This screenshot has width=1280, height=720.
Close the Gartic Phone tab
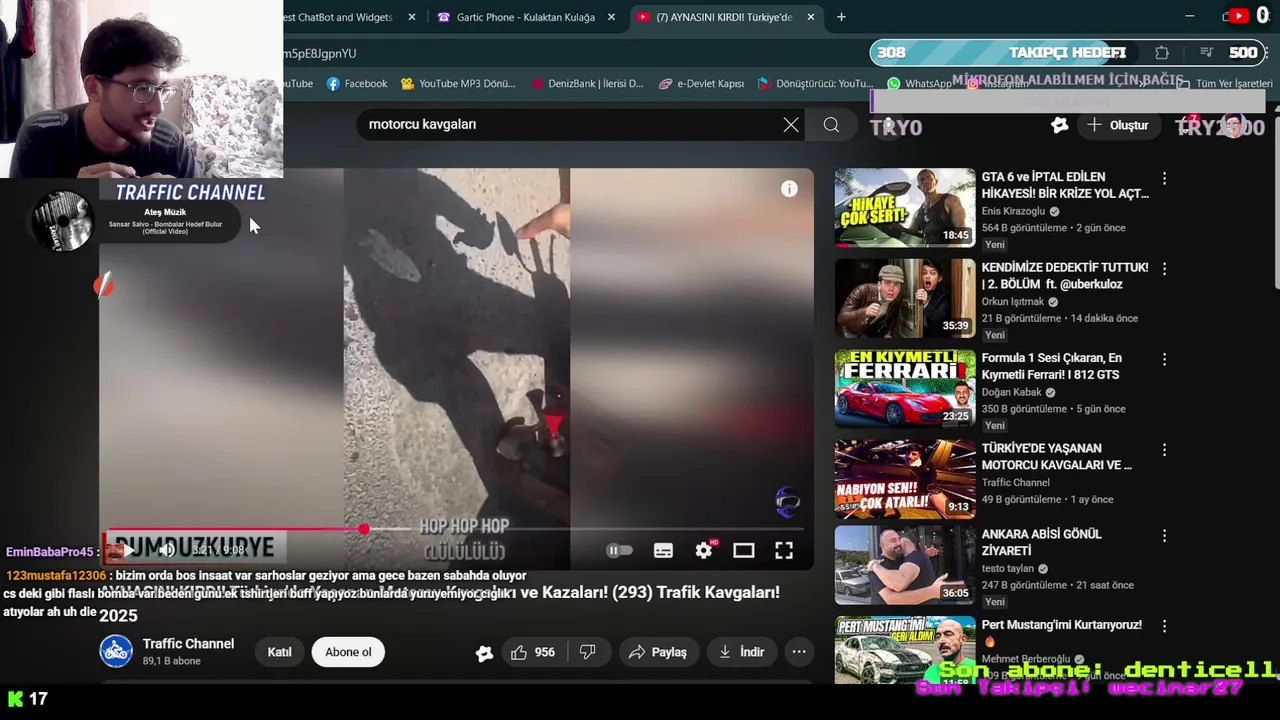(x=611, y=17)
